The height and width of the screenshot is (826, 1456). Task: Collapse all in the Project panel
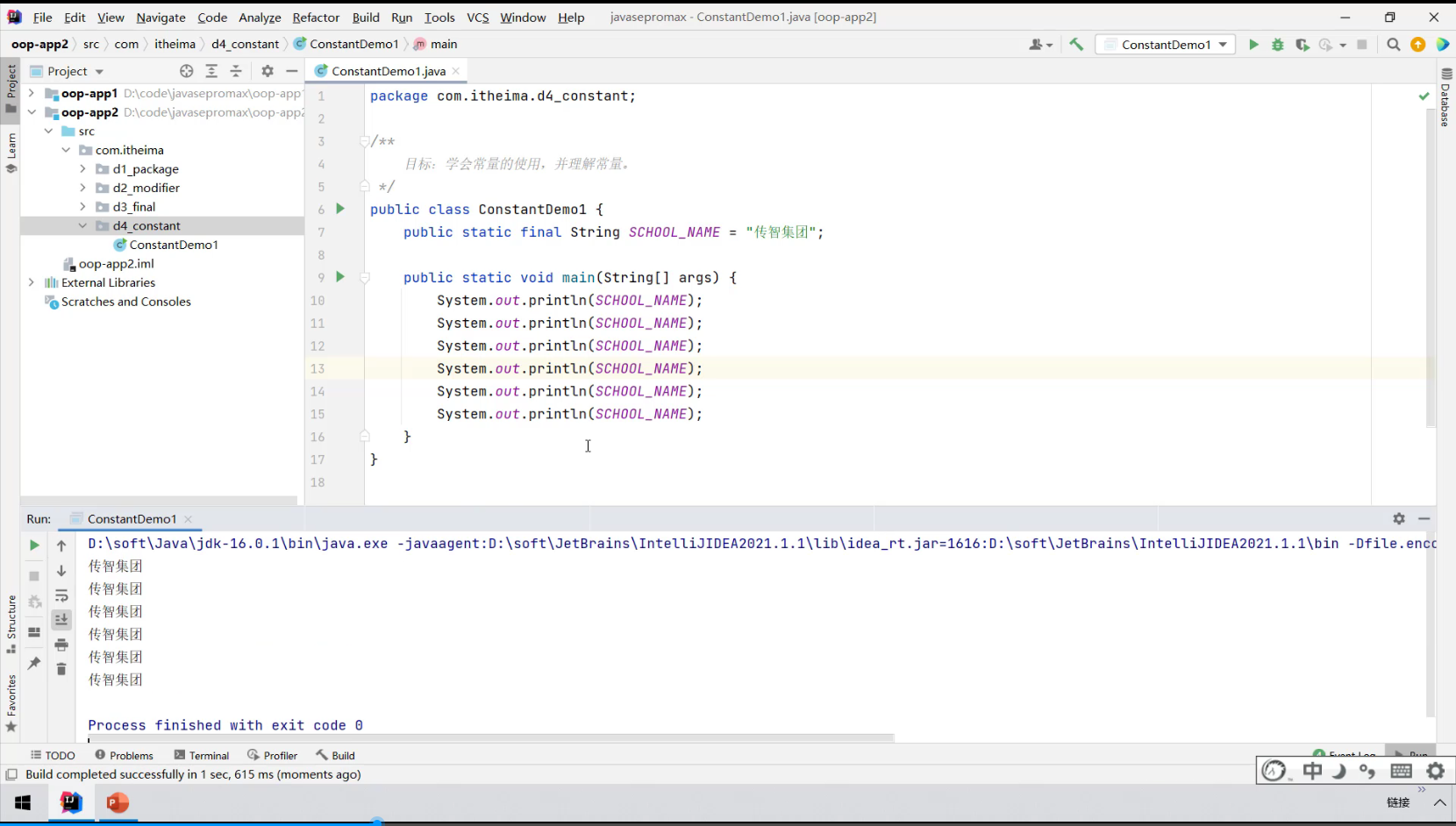[x=236, y=71]
